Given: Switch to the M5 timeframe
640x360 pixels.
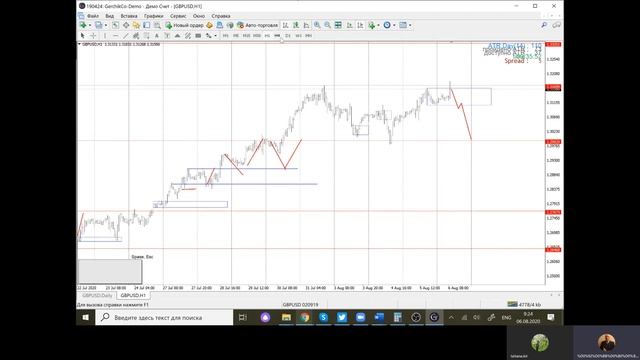Looking at the screenshot, I should pyautogui.click(x=236, y=36).
